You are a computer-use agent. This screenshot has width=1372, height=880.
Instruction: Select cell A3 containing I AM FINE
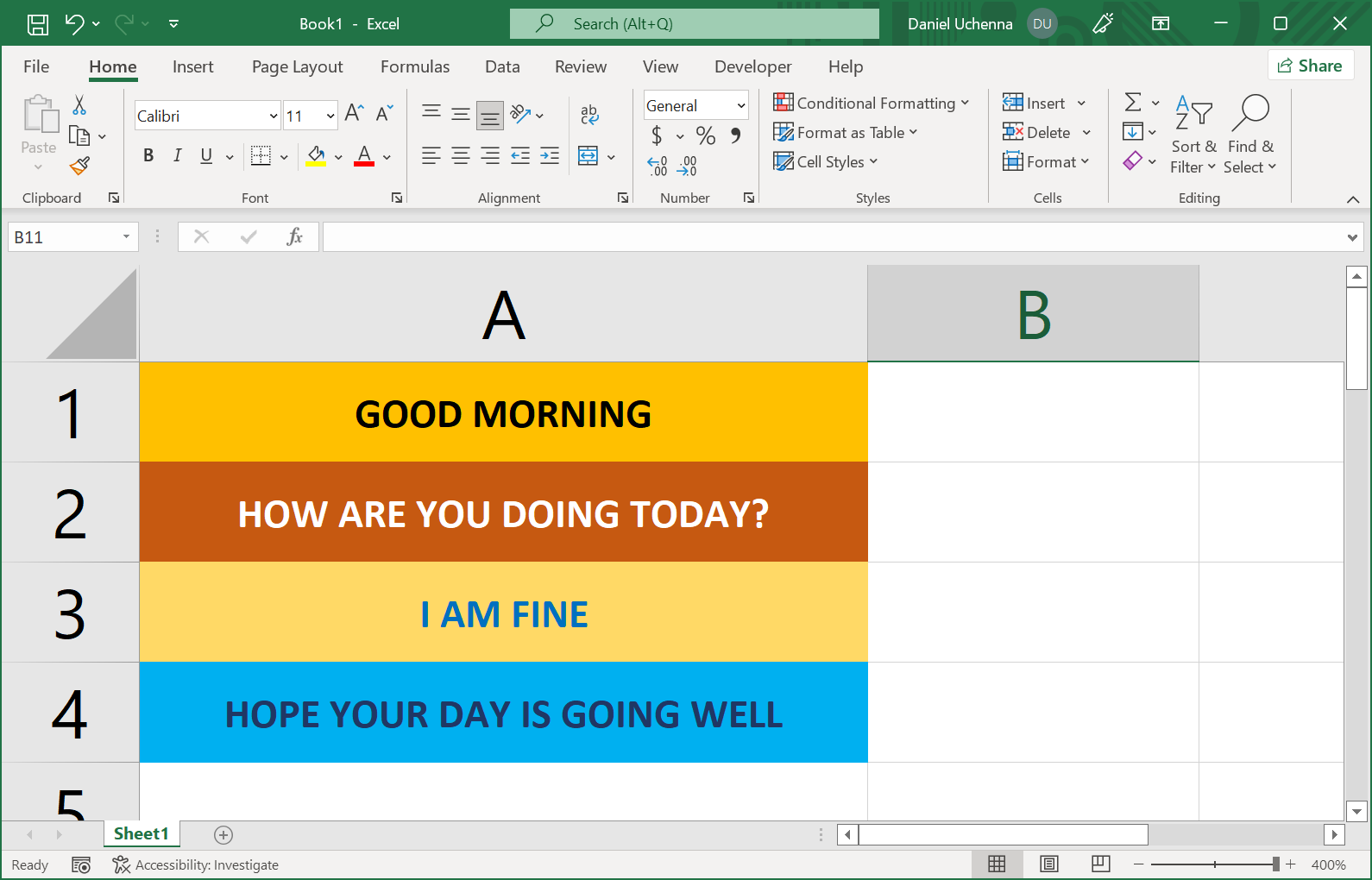point(503,613)
